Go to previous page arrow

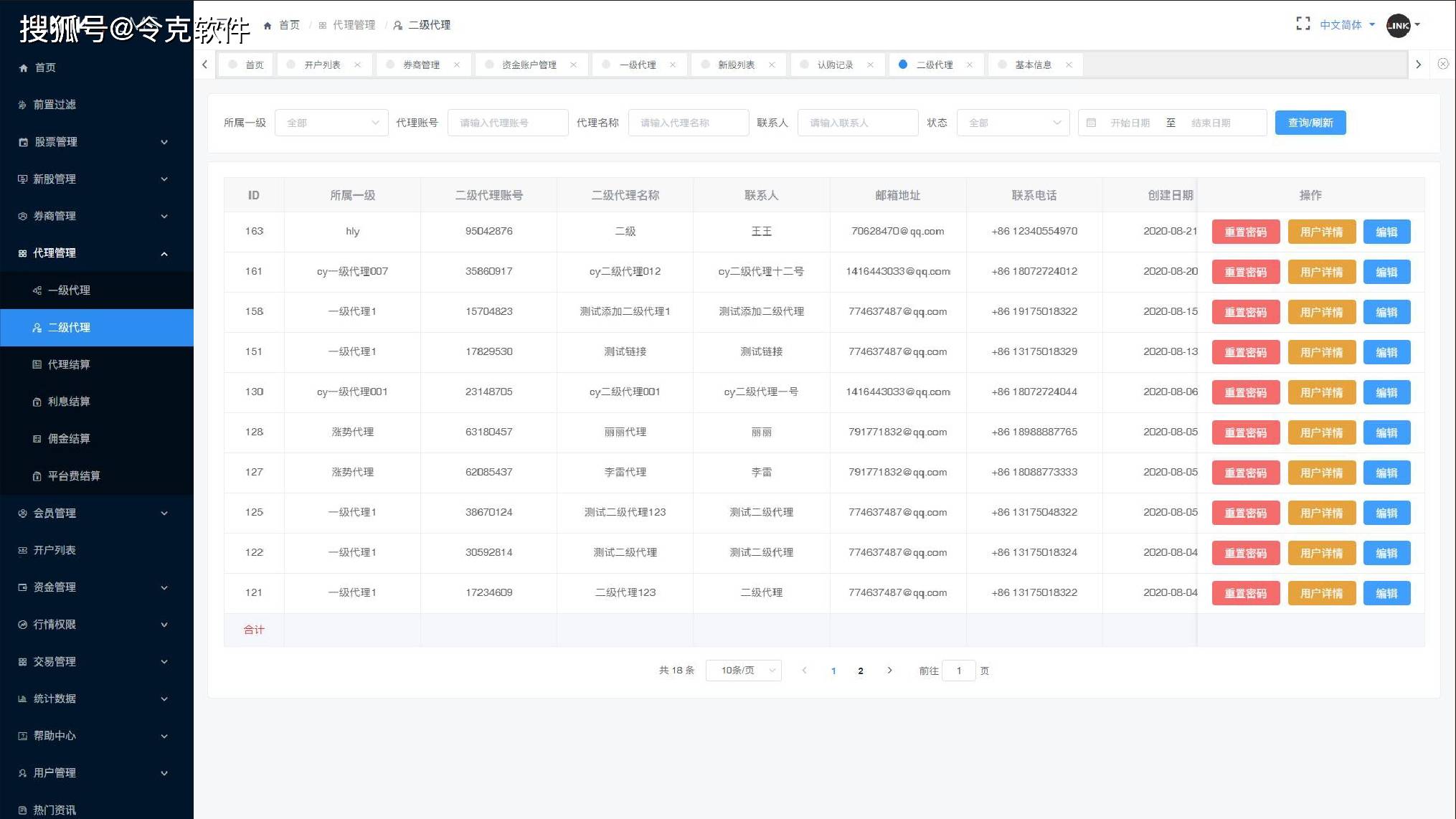[x=805, y=671]
